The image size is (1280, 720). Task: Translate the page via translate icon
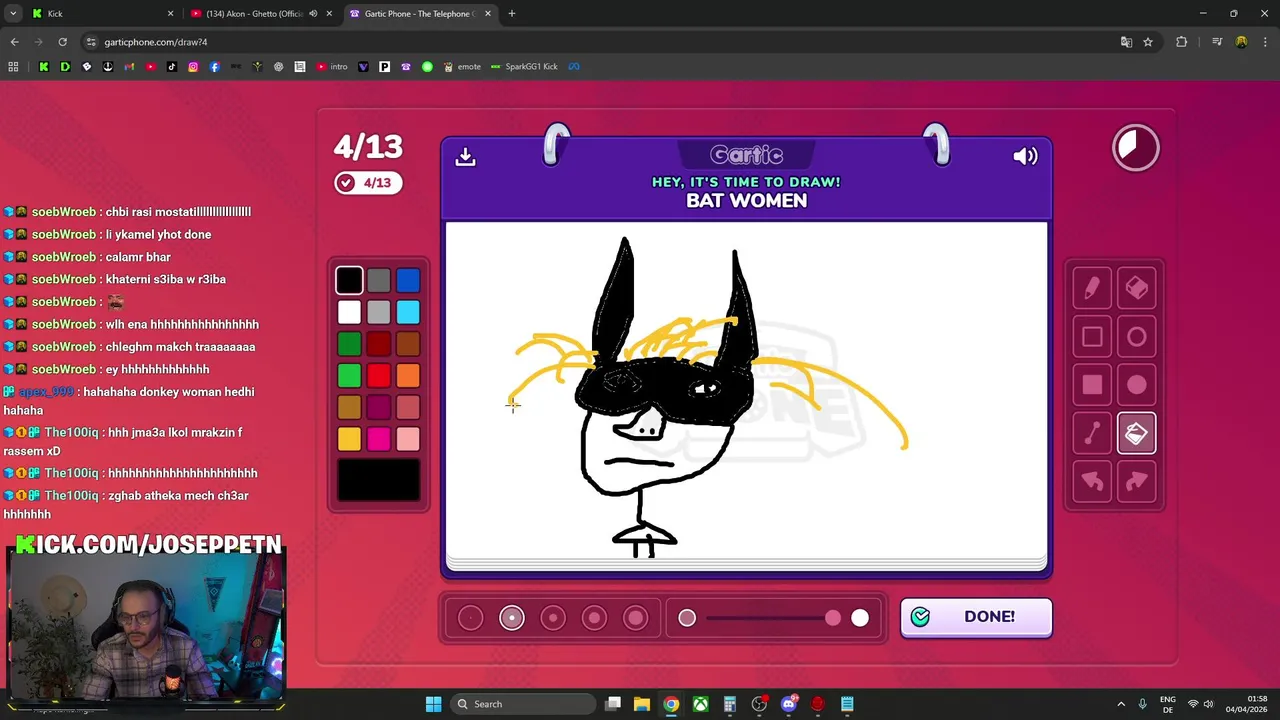point(1126,42)
